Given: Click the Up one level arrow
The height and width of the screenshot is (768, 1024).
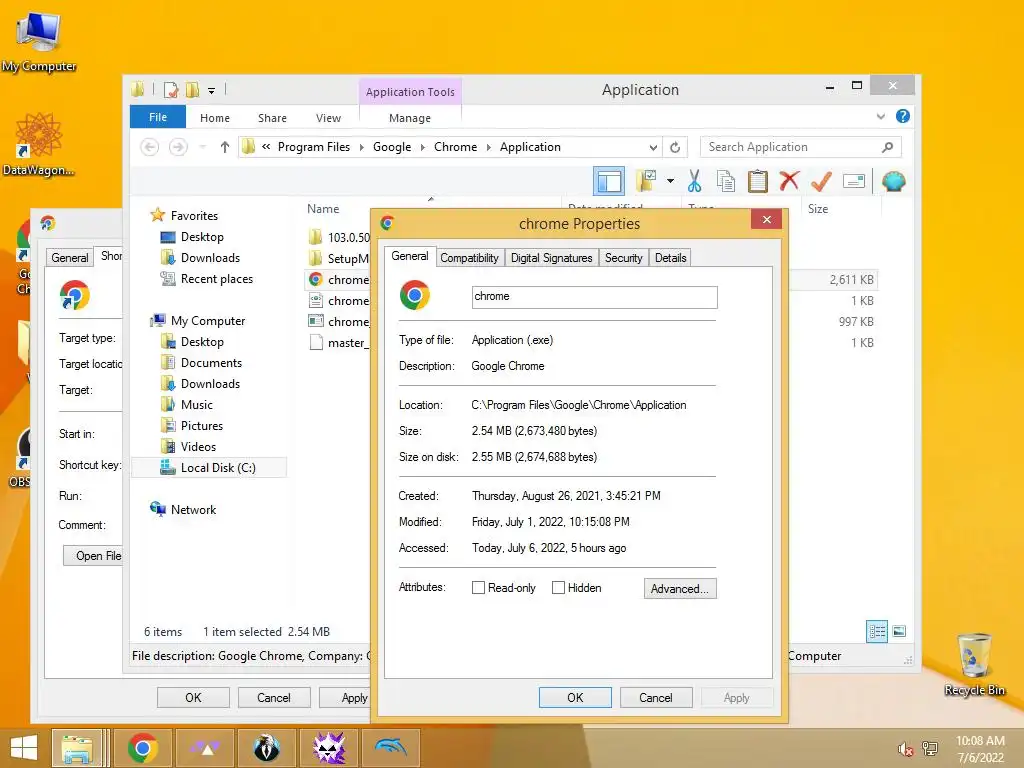Looking at the screenshot, I should pyautogui.click(x=225, y=147).
